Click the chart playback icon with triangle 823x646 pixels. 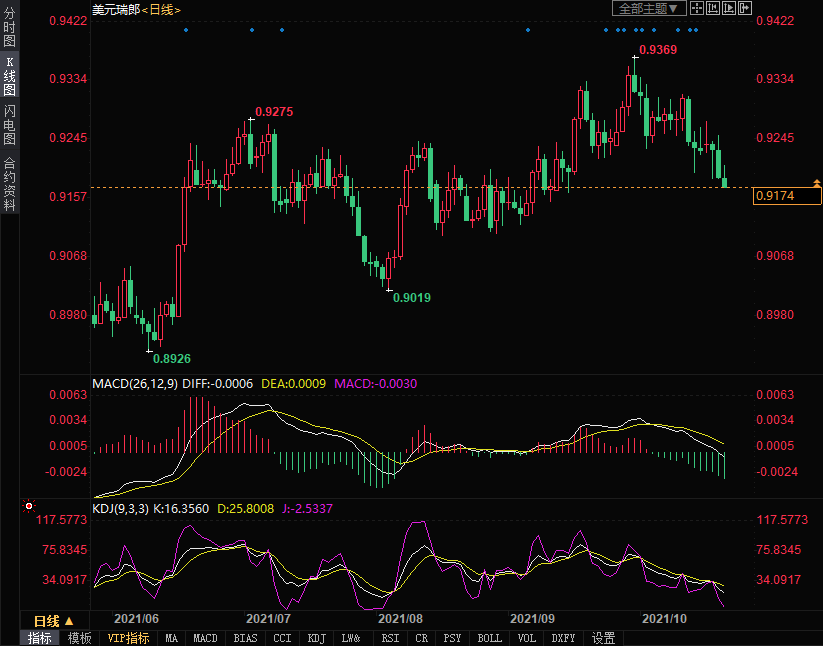[x=728, y=8]
